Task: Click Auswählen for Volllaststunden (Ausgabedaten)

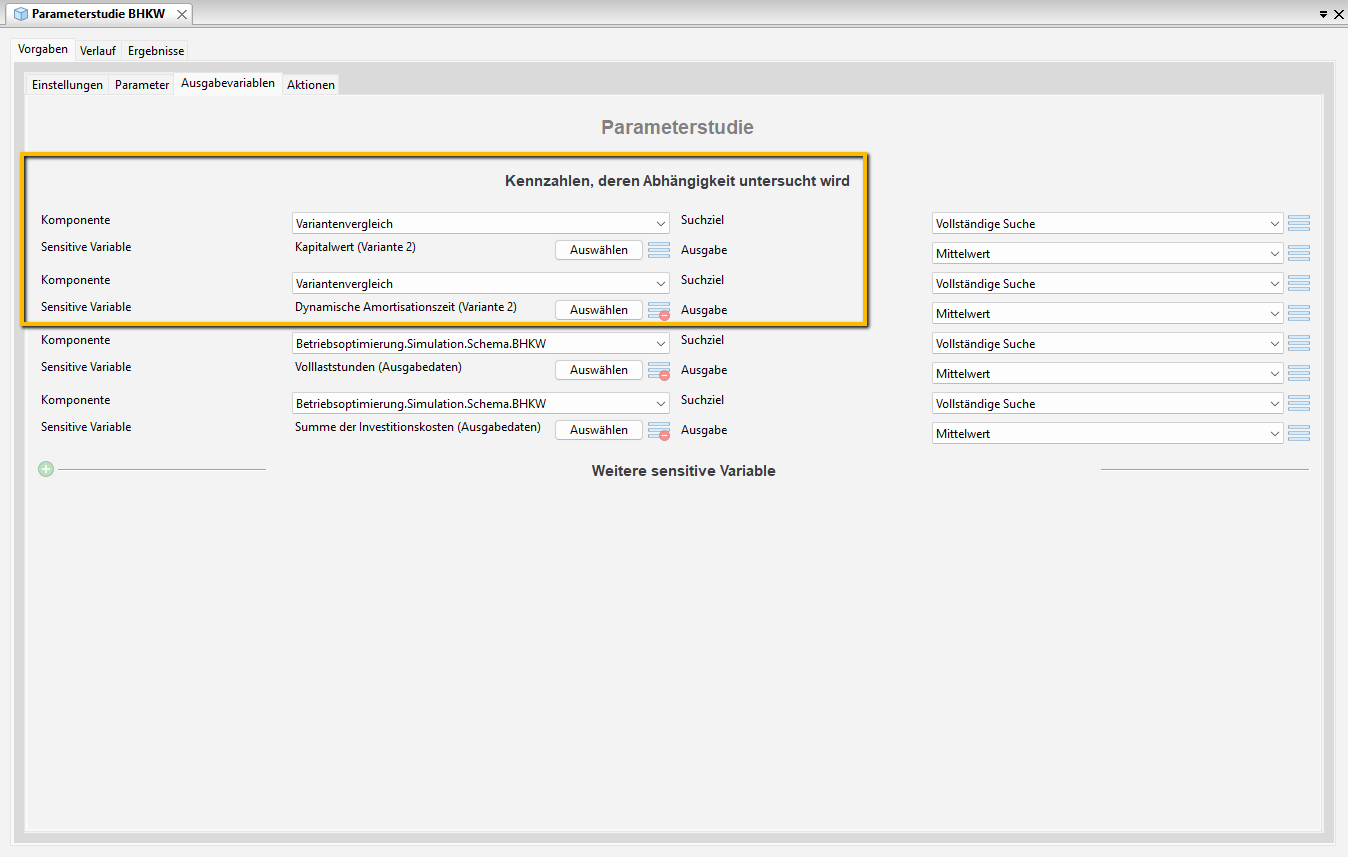Action: coord(599,370)
